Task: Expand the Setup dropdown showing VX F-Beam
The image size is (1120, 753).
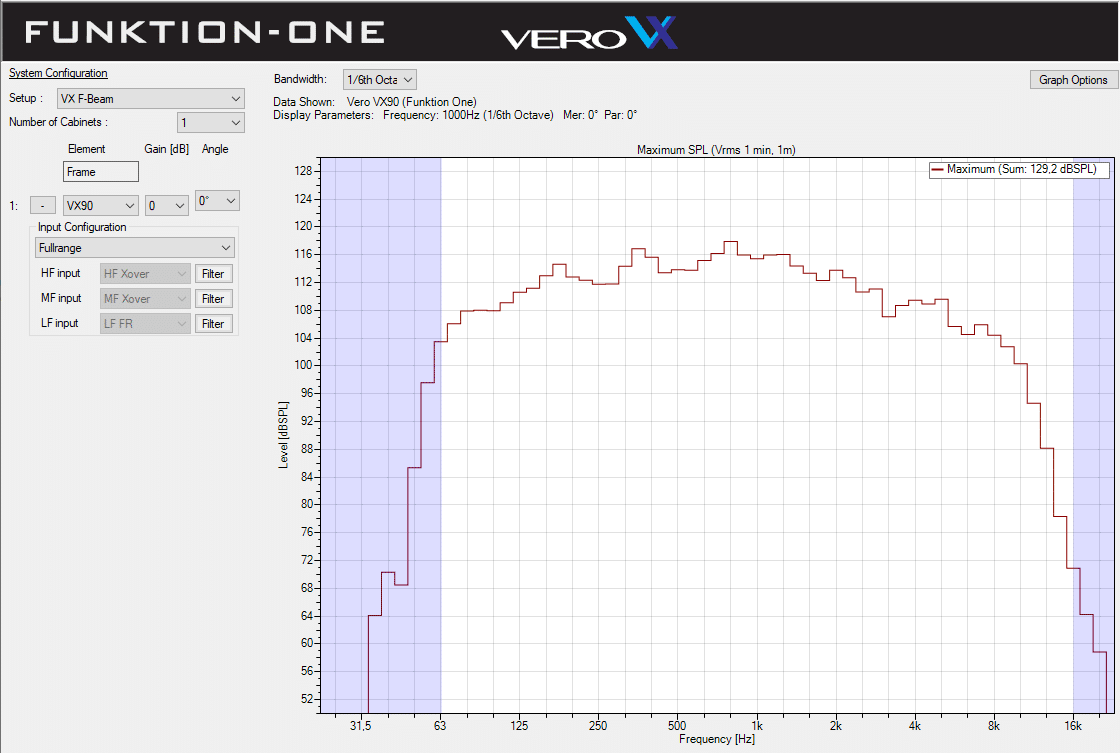Action: 150,98
